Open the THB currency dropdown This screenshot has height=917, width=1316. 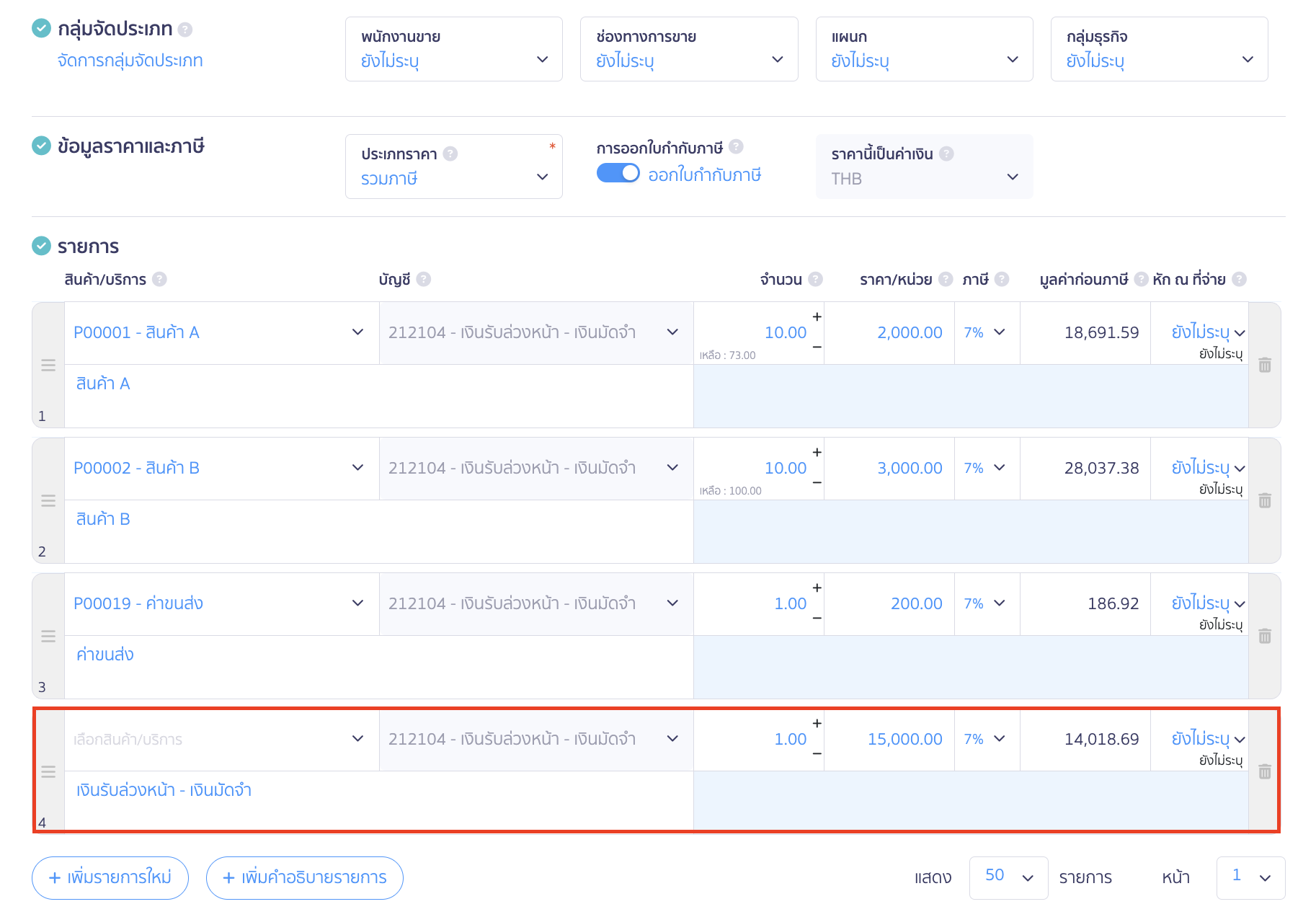(924, 167)
